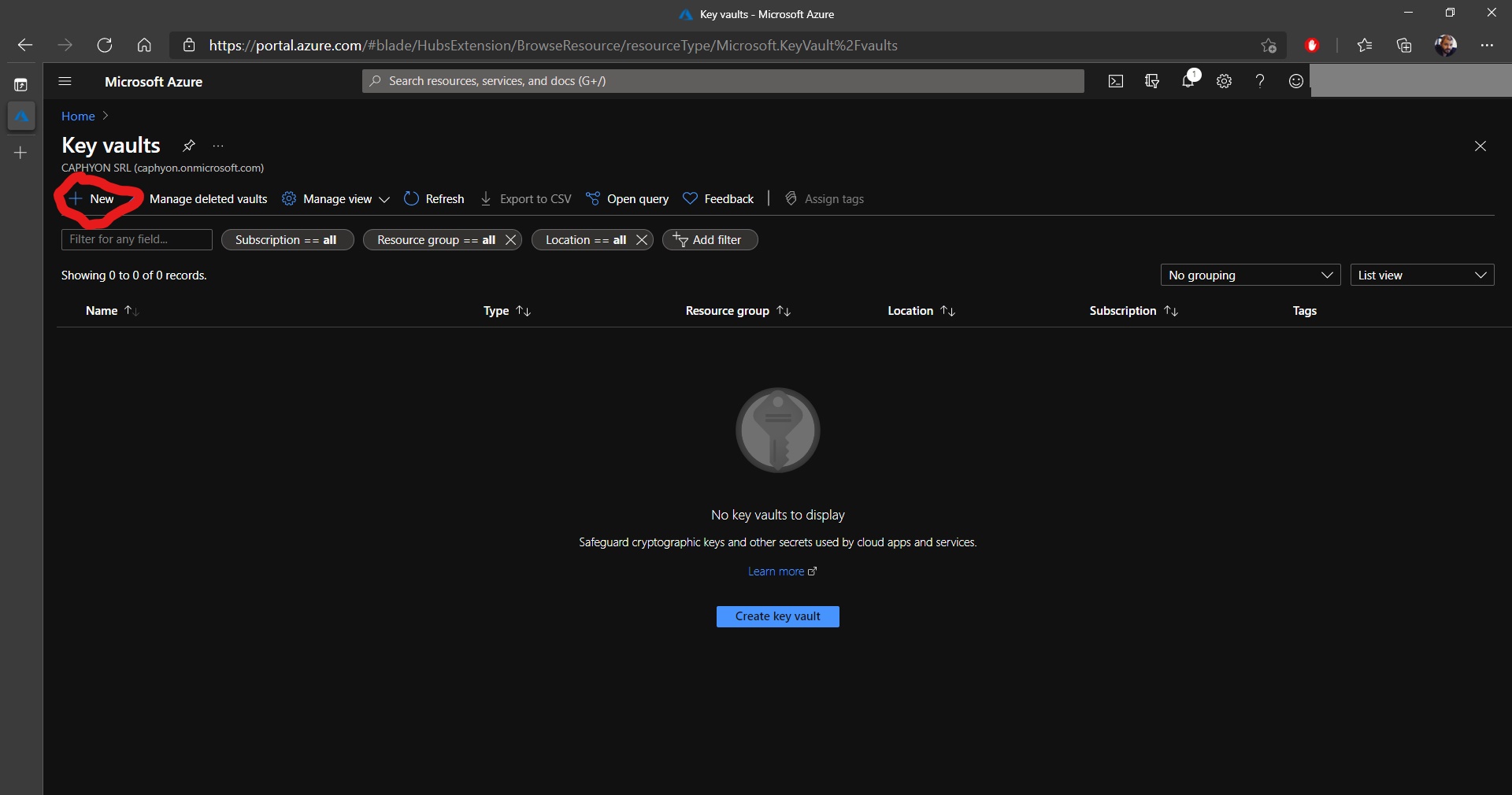1512x795 pixels.
Task: Focus the Search resources, services, and docs box
Action: 723,81
